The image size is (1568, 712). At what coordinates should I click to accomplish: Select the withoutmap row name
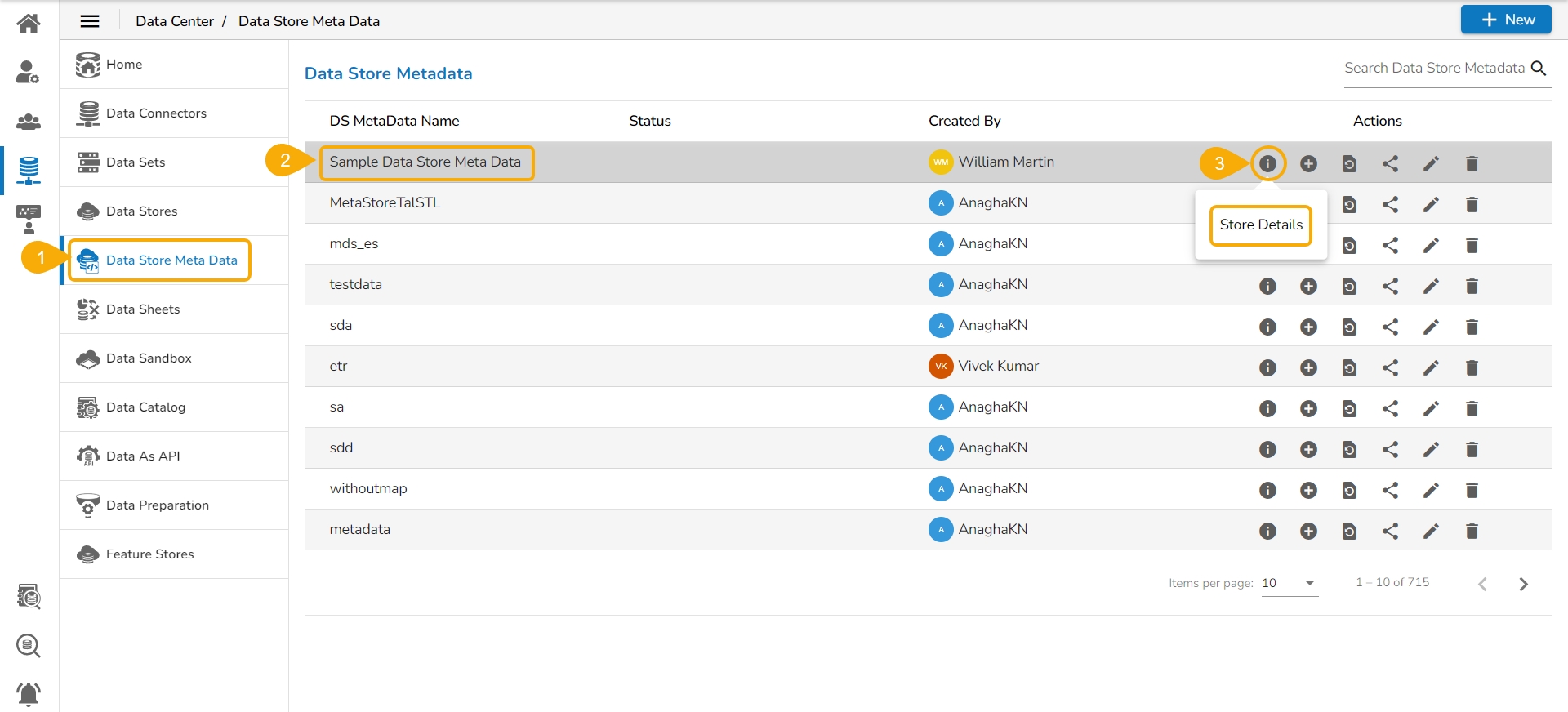coord(368,488)
